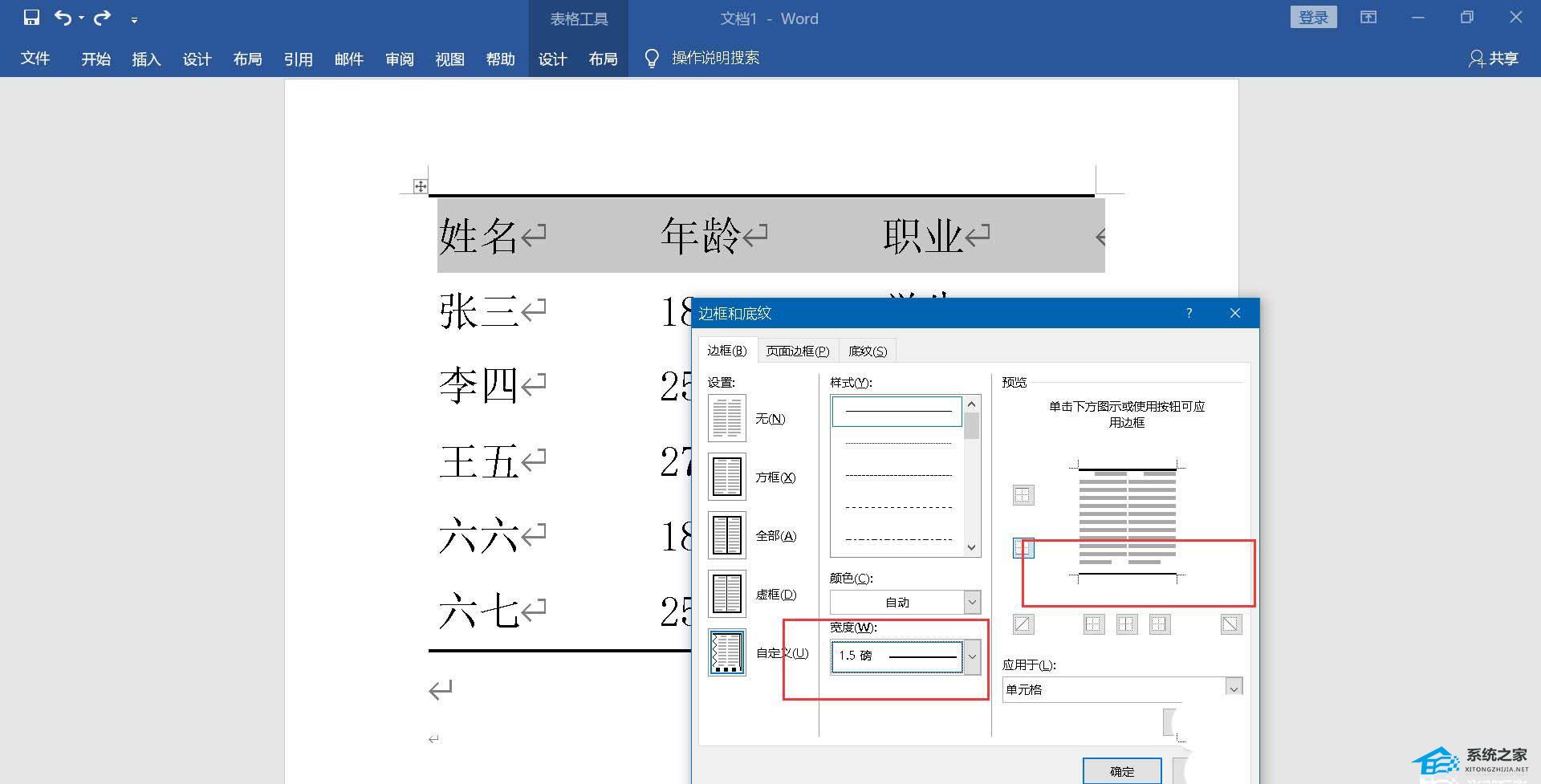Toggle the diagonal-up border button
This screenshot has height=784, width=1541.
click(x=1023, y=624)
